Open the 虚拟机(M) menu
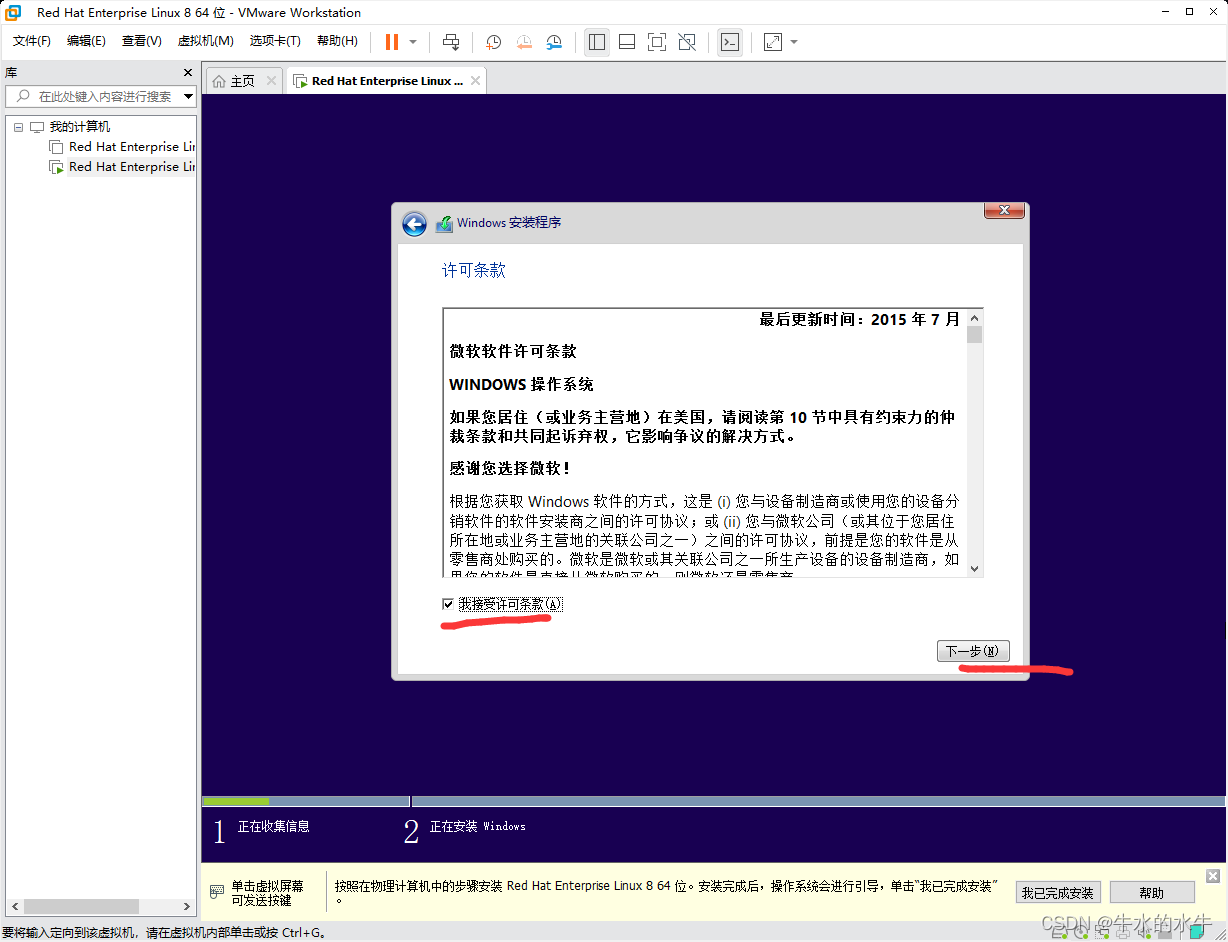 point(205,41)
